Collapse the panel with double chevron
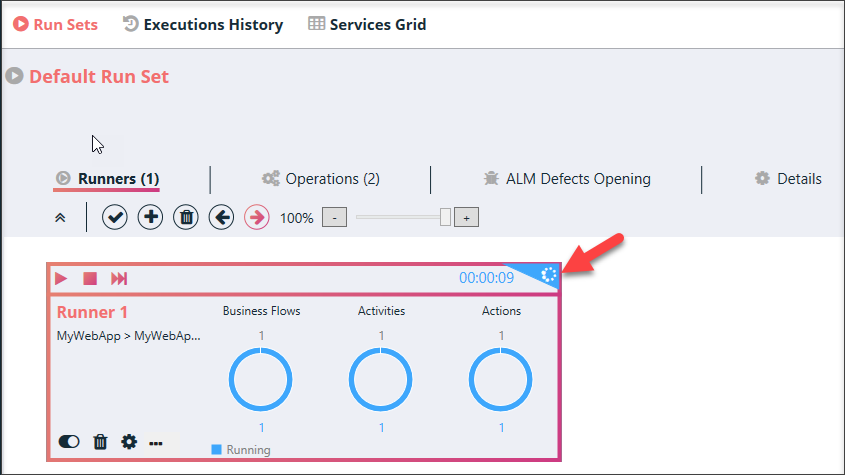The height and width of the screenshot is (475, 845). point(60,218)
